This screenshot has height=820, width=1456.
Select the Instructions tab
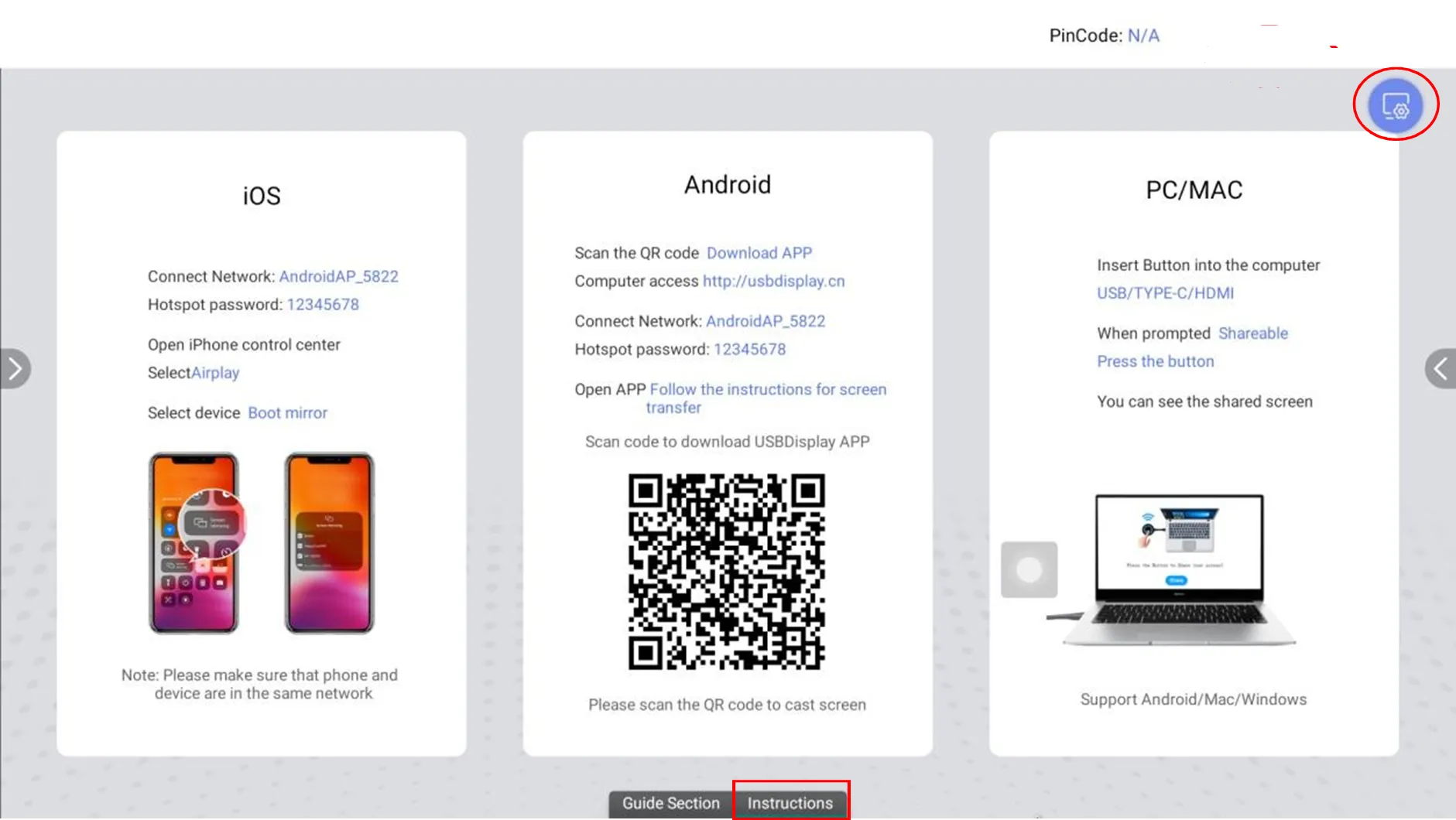pos(790,803)
